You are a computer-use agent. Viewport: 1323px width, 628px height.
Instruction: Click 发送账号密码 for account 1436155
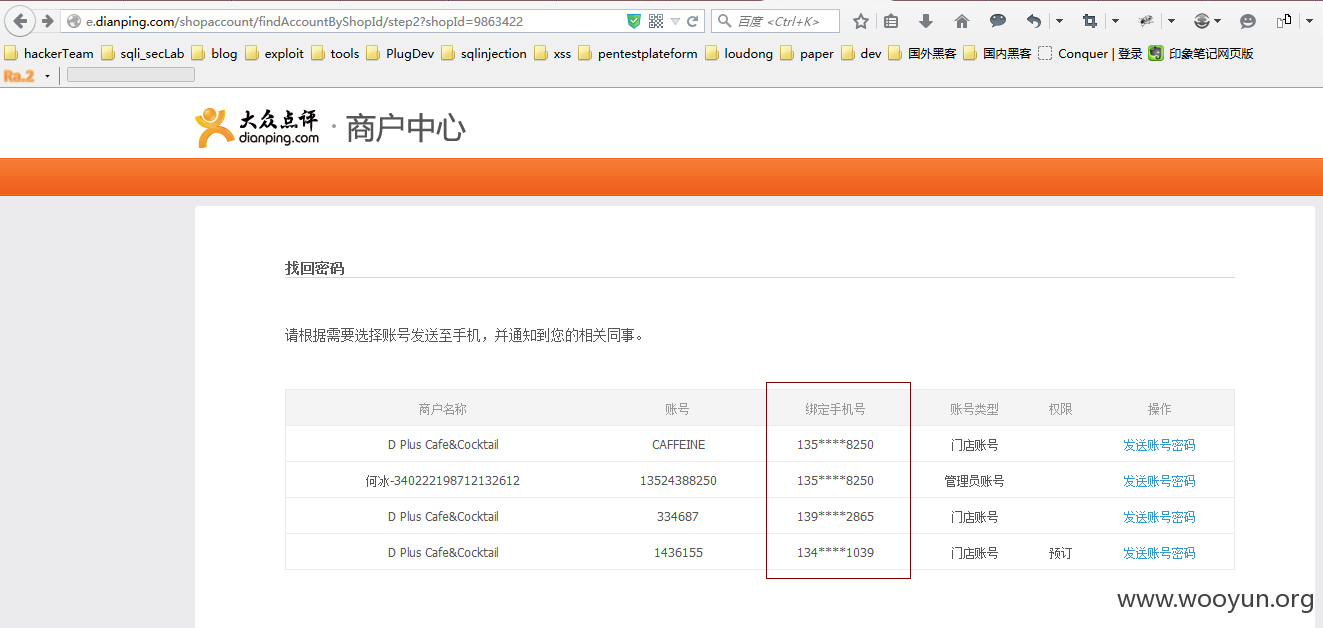coord(1159,553)
